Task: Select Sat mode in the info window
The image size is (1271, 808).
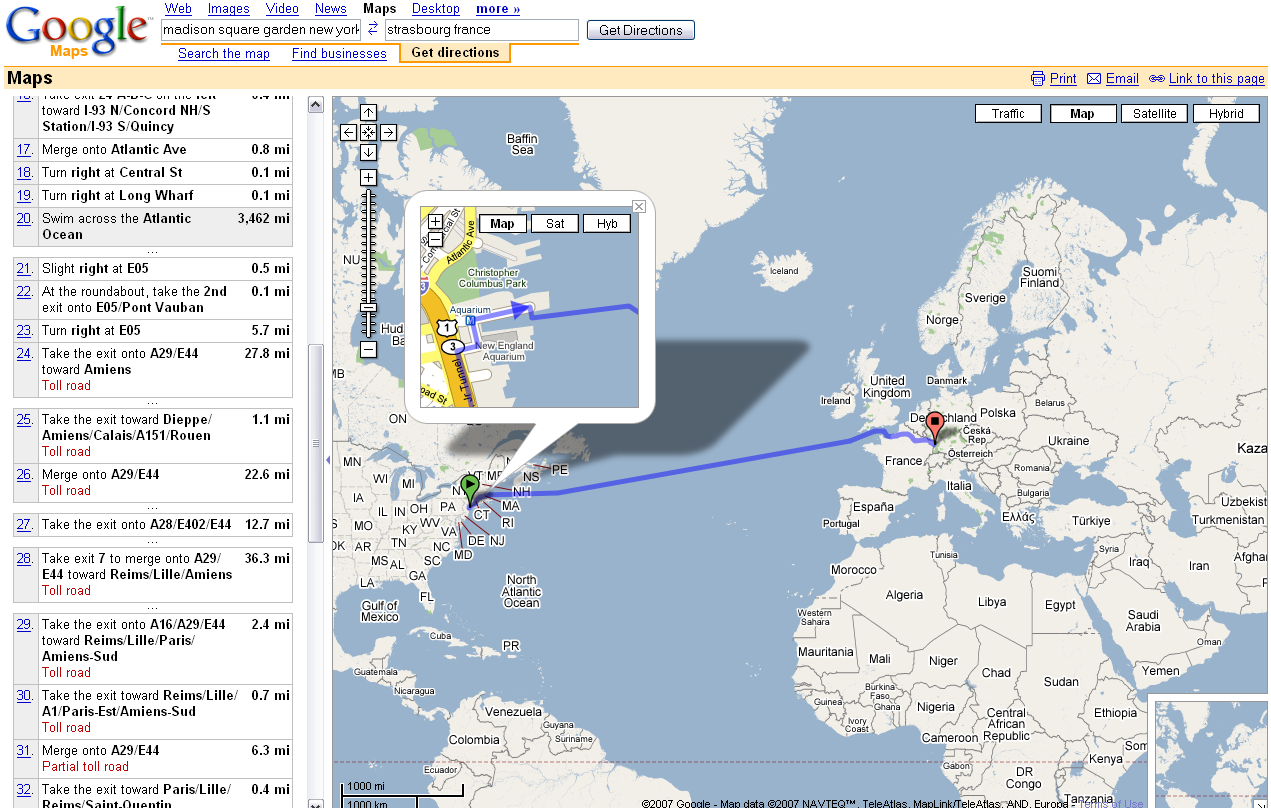Action: click(555, 224)
